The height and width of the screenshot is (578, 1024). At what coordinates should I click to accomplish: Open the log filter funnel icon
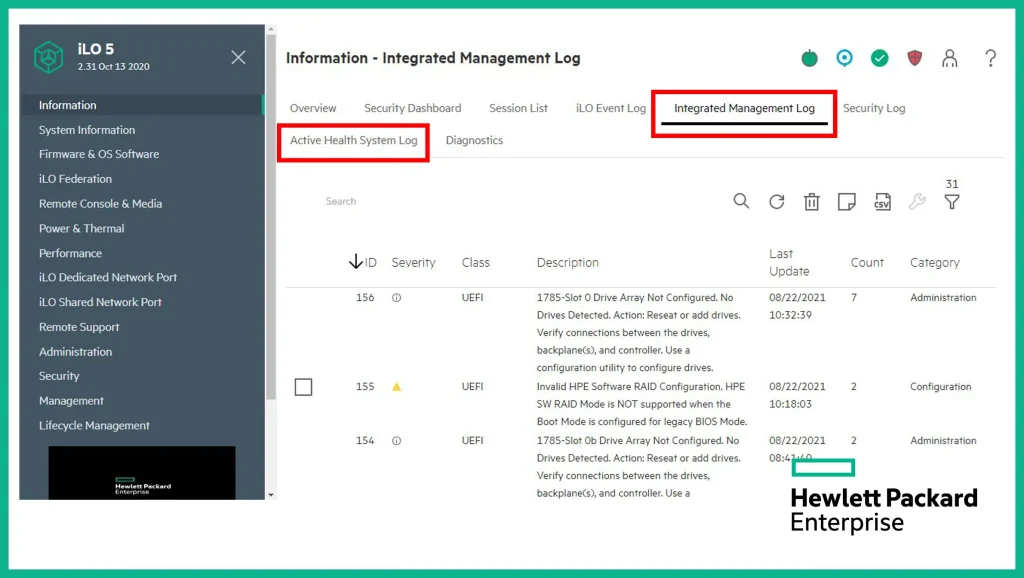click(x=952, y=202)
